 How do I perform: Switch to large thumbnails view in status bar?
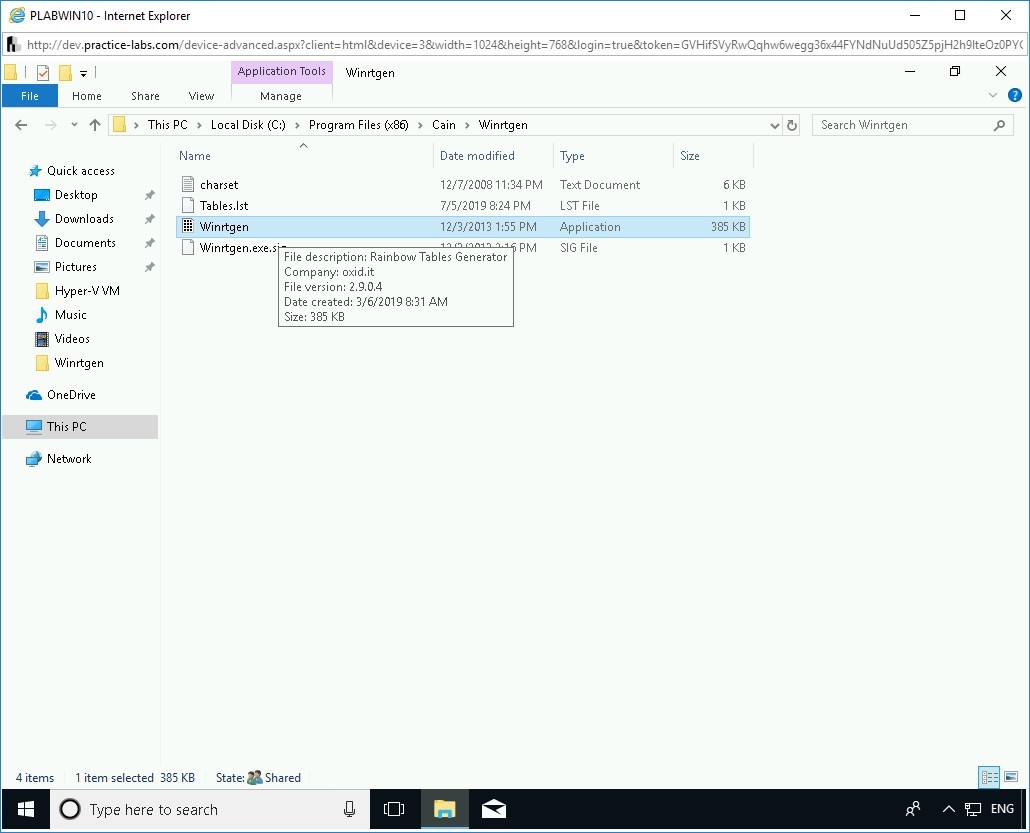(1011, 777)
